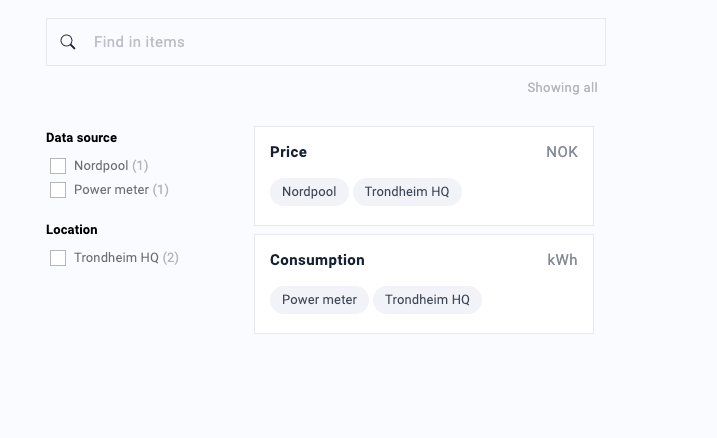The height and width of the screenshot is (438, 717).
Task: Click the Trondheim HQ tag in Consumption card
Action: click(x=427, y=300)
